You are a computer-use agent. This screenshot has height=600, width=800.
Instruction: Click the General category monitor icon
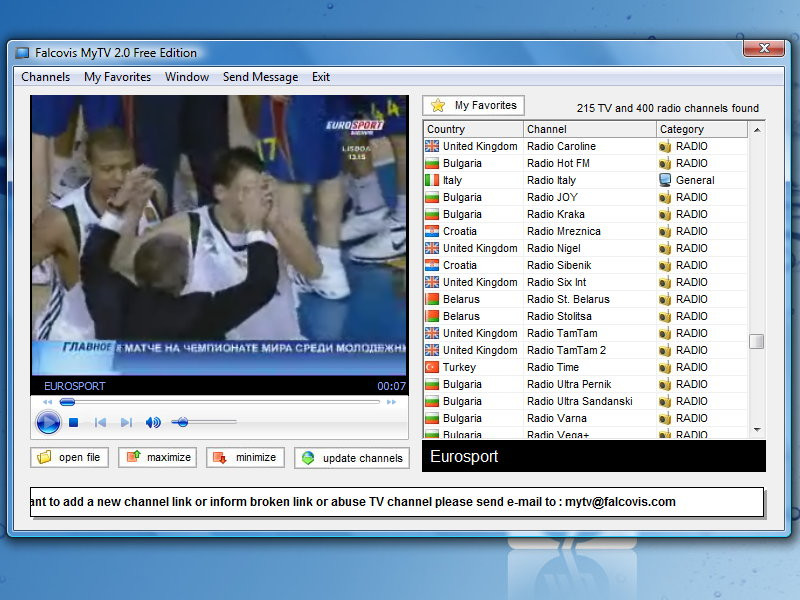(x=665, y=180)
